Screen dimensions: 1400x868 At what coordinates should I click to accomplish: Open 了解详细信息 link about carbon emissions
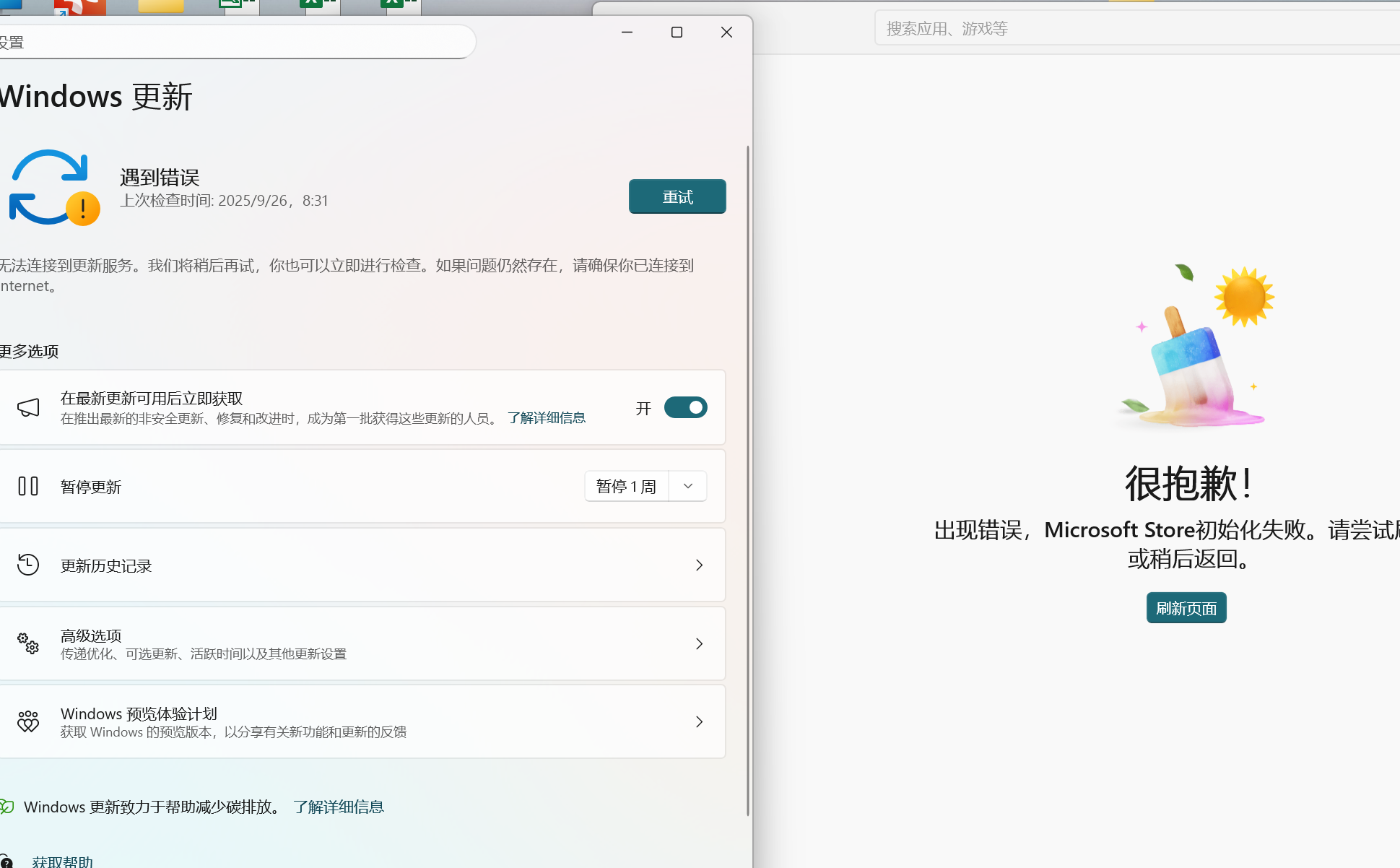click(x=339, y=807)
